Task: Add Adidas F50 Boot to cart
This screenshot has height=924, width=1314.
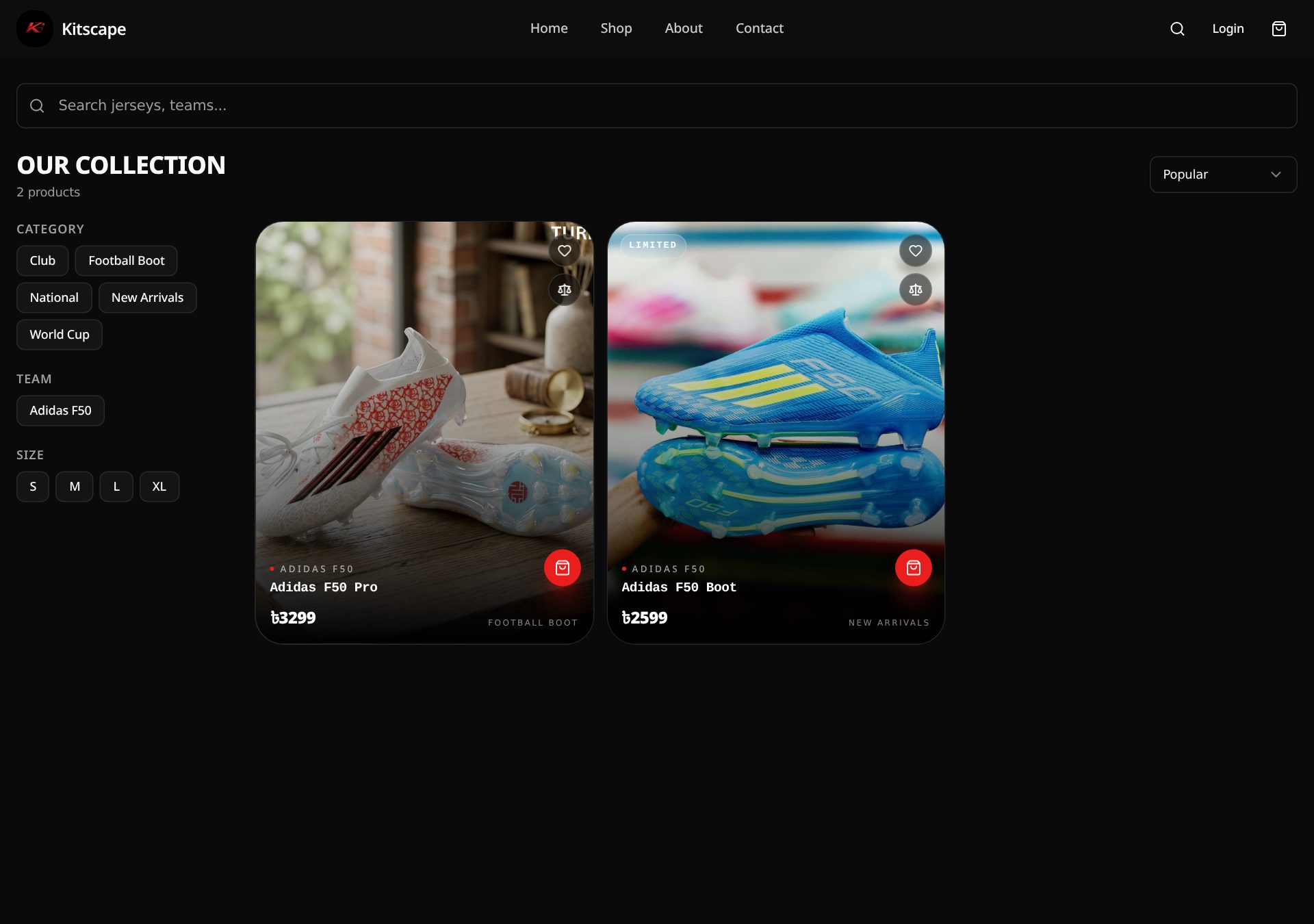Action: tap(914, 568)
